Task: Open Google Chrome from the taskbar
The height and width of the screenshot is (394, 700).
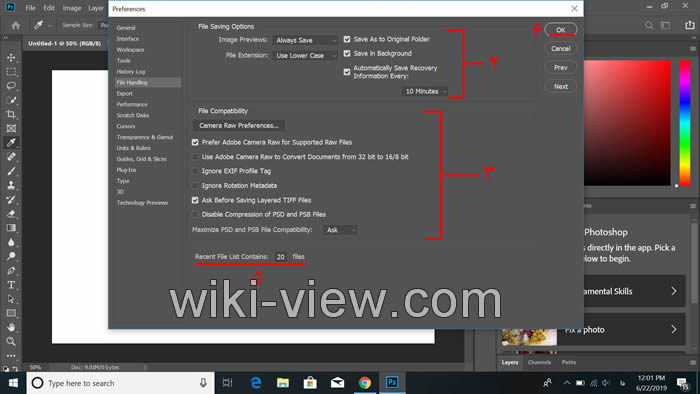Action: coord(365,383)
